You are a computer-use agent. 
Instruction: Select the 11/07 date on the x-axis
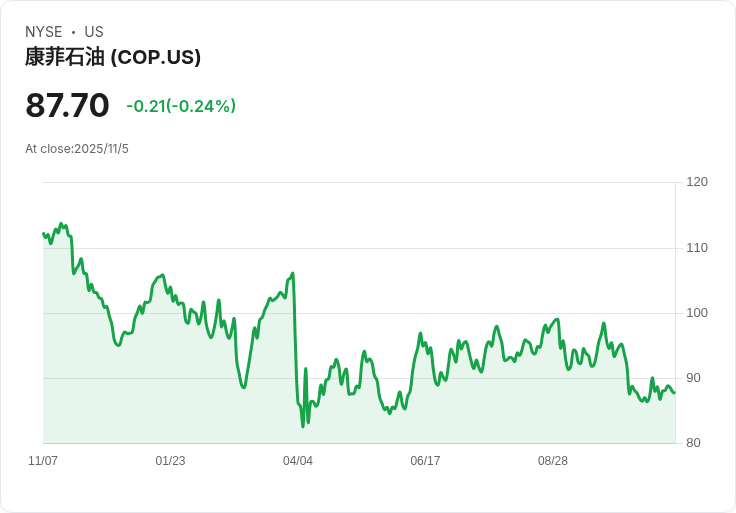pos(43,461)
